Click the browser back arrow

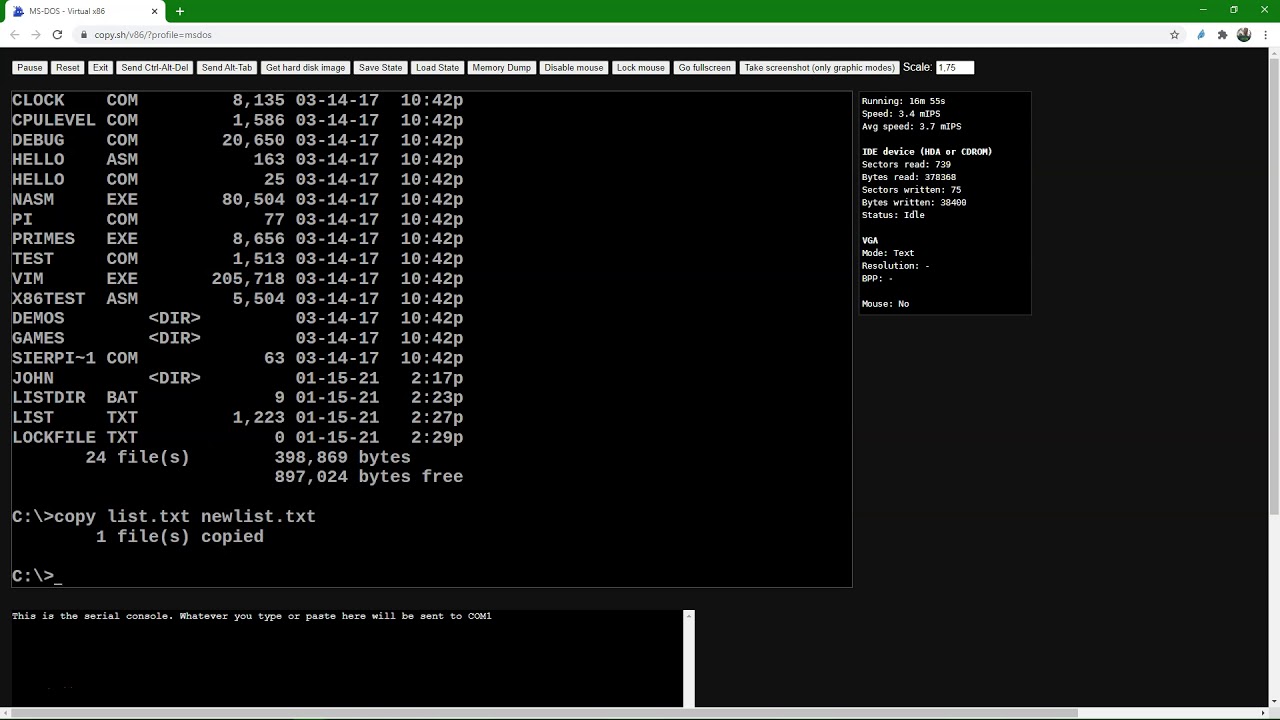coord(14,34)
